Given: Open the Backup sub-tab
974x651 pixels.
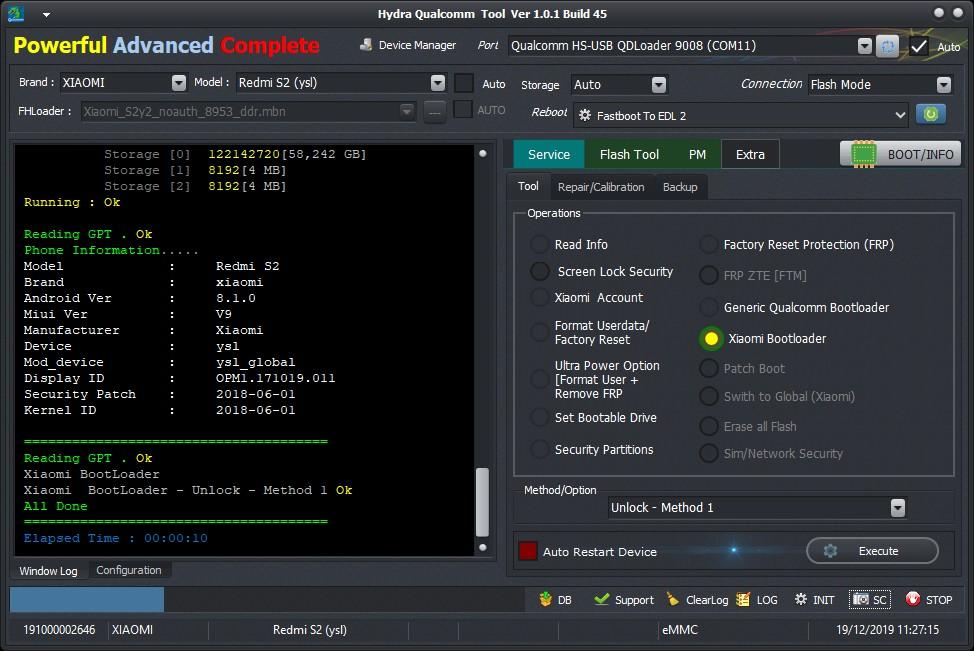Looking at the screenshot, I should [x=680, y=187].
